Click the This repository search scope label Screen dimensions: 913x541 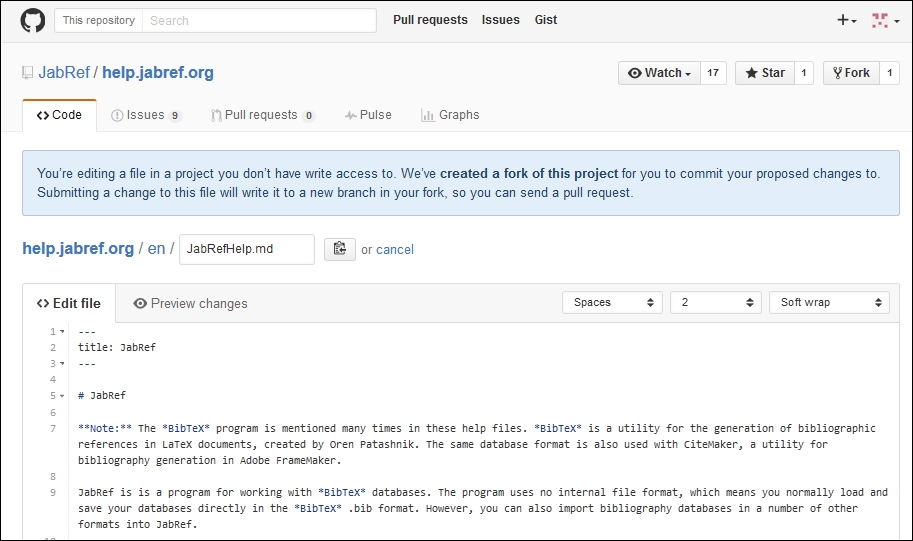click(x=98, y=20)
